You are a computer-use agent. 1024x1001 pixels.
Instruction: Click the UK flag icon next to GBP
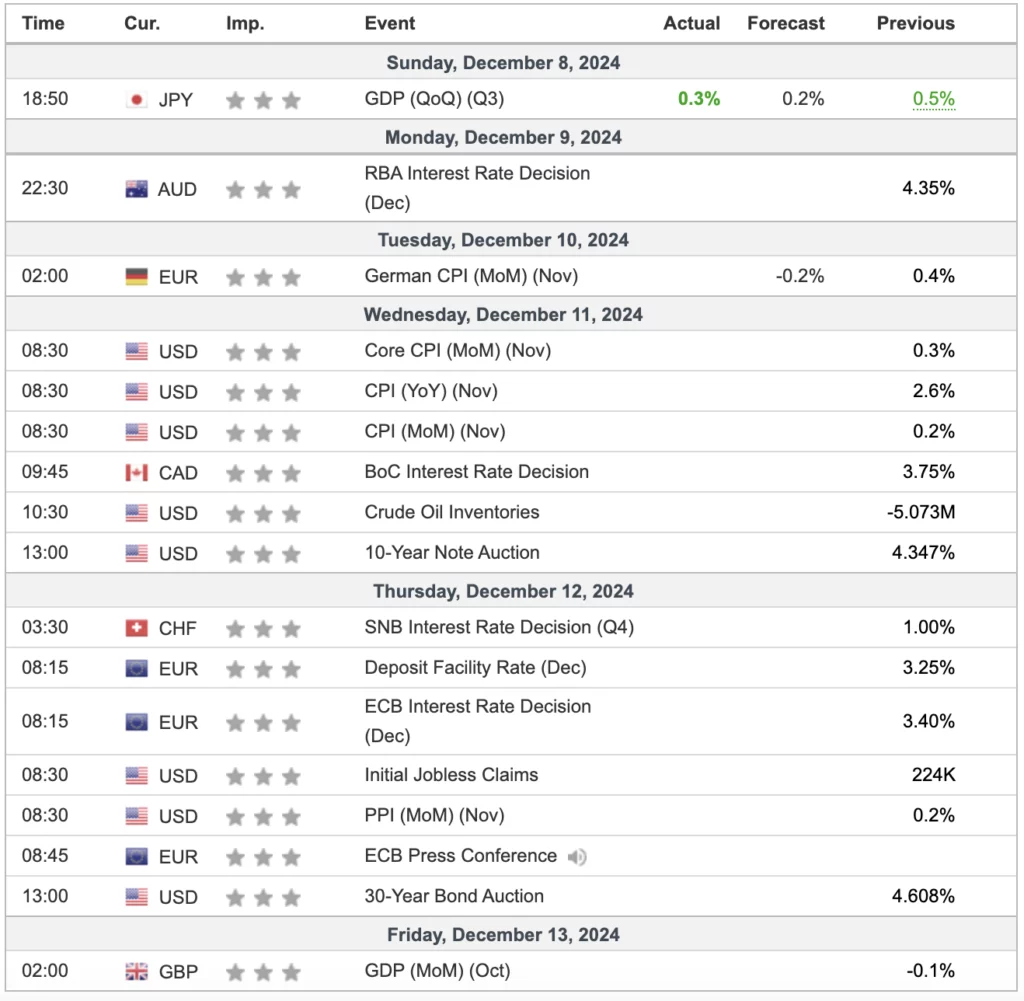(136, 972)
